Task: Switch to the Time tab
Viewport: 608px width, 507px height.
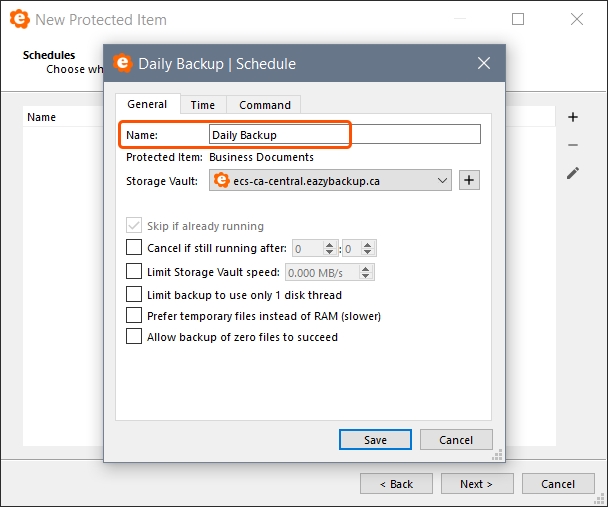Action: pyautogui.click(x=203, y=105)
